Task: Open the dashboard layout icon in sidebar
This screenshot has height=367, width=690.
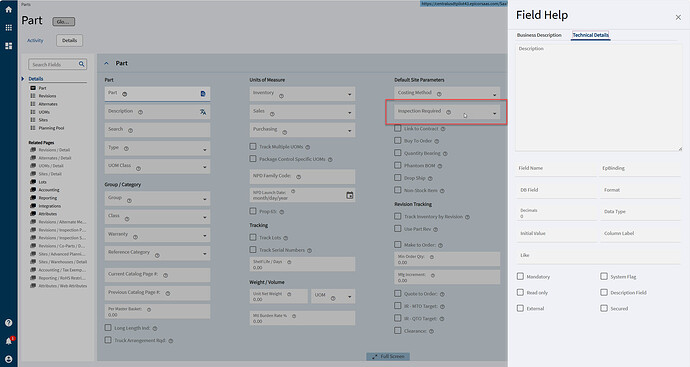Action: click(8, 46)
